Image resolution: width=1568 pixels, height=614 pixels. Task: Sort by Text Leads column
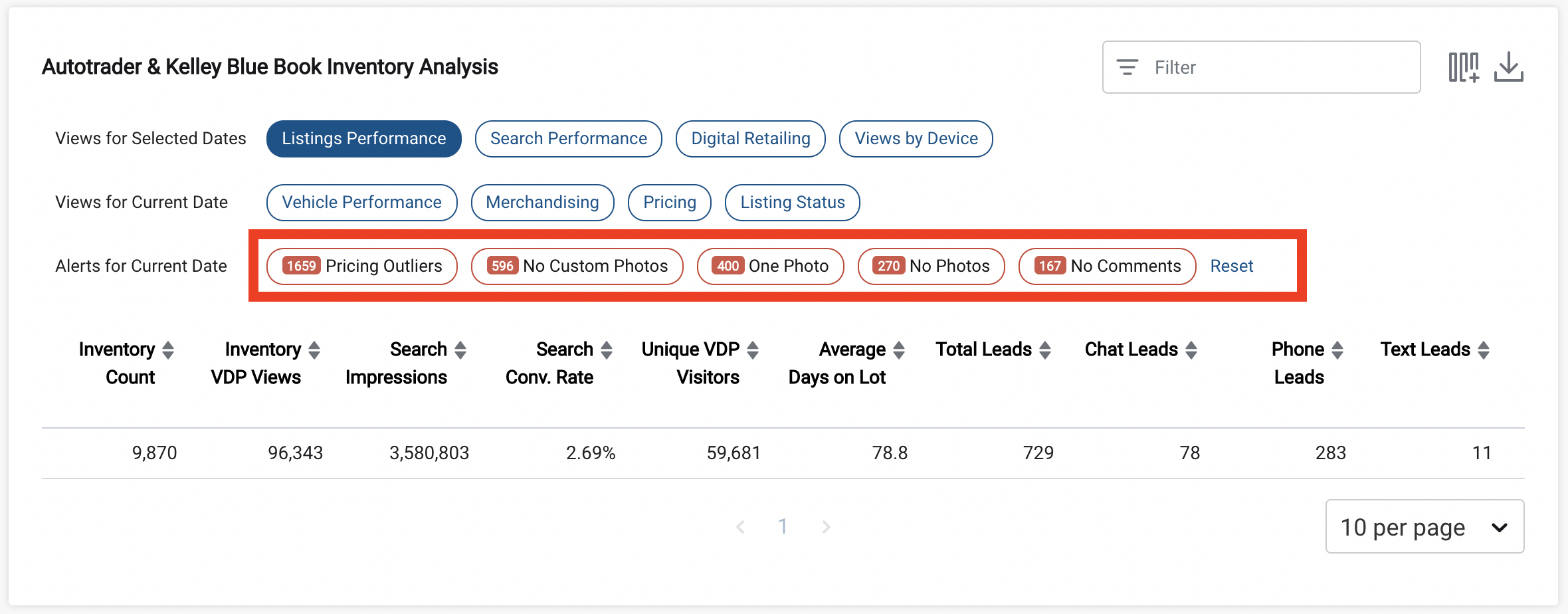(1484, 350)
